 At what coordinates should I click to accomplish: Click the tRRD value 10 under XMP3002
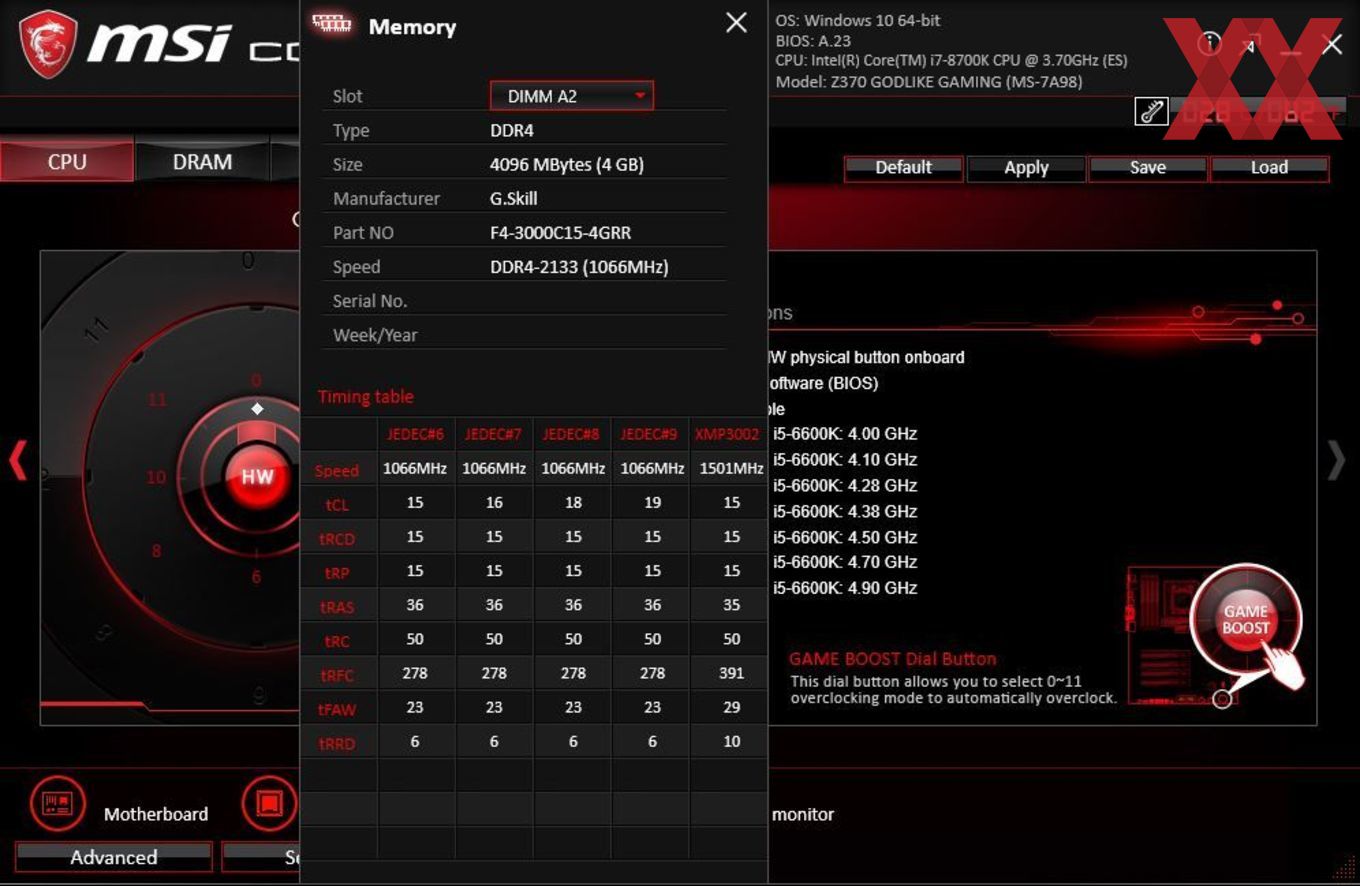(731, 741)
